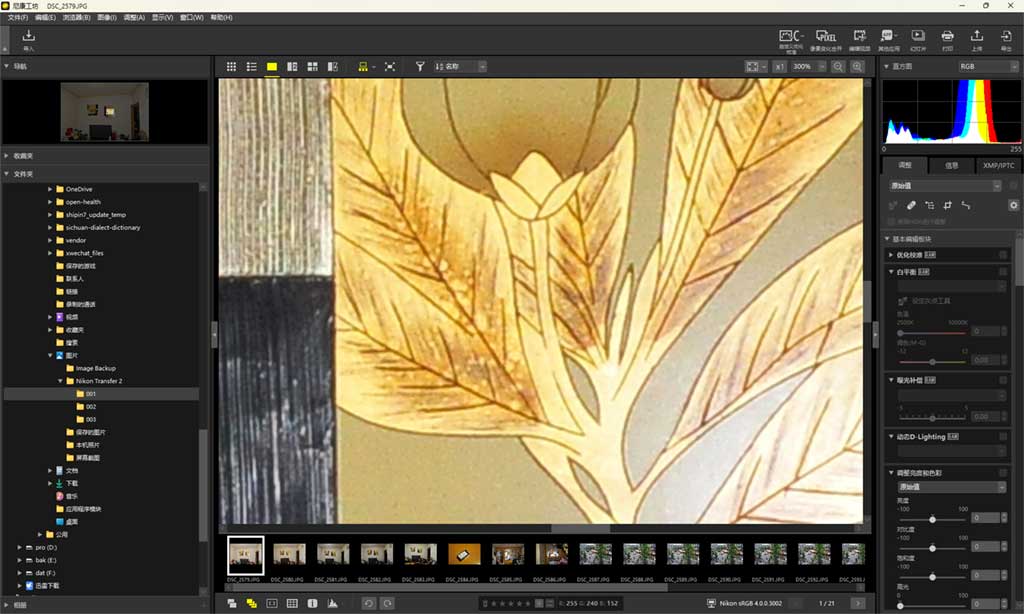The height and width of the screenshot is (614, 1024).
Task: Toggle the White Balance adjustment checkbox
Action: tap(1003, 272)
